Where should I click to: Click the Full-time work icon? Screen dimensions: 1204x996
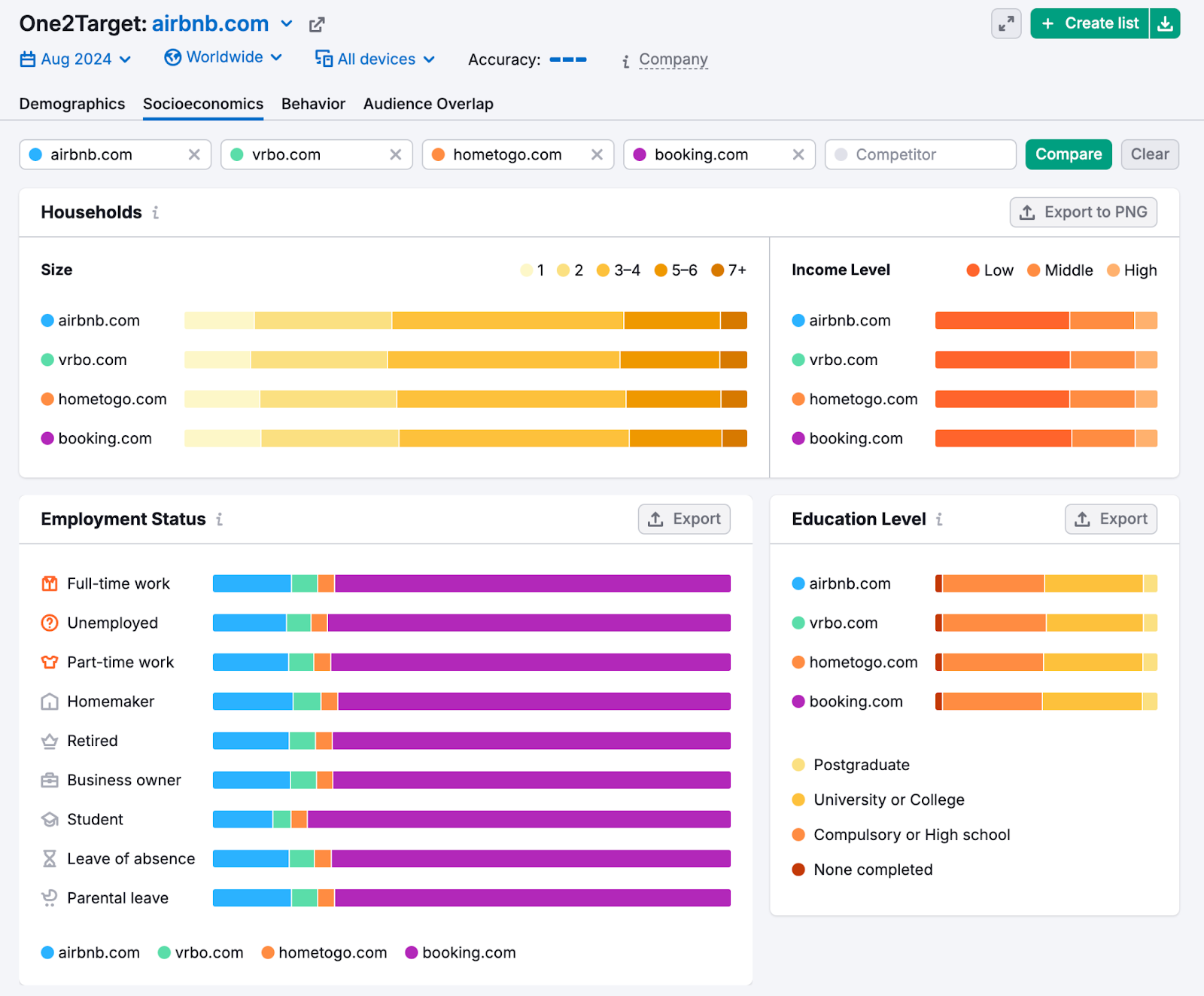[50, 583]
